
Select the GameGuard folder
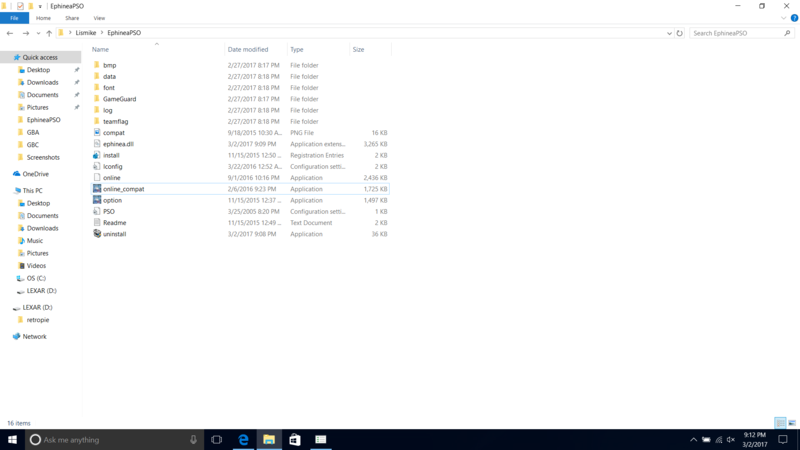[119, 99]
